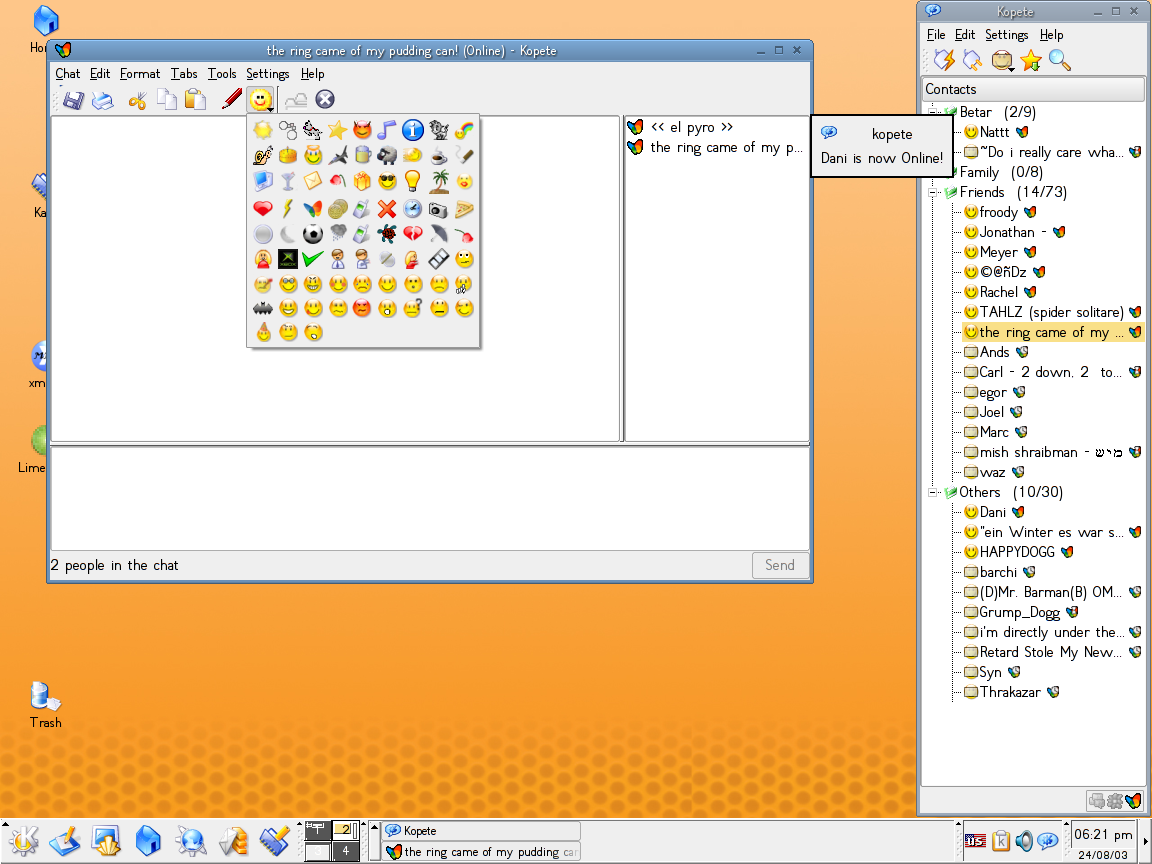Insert the birthday cake emoticon
The width and height of the screenshot is (1152, 864).
[288, 156]
